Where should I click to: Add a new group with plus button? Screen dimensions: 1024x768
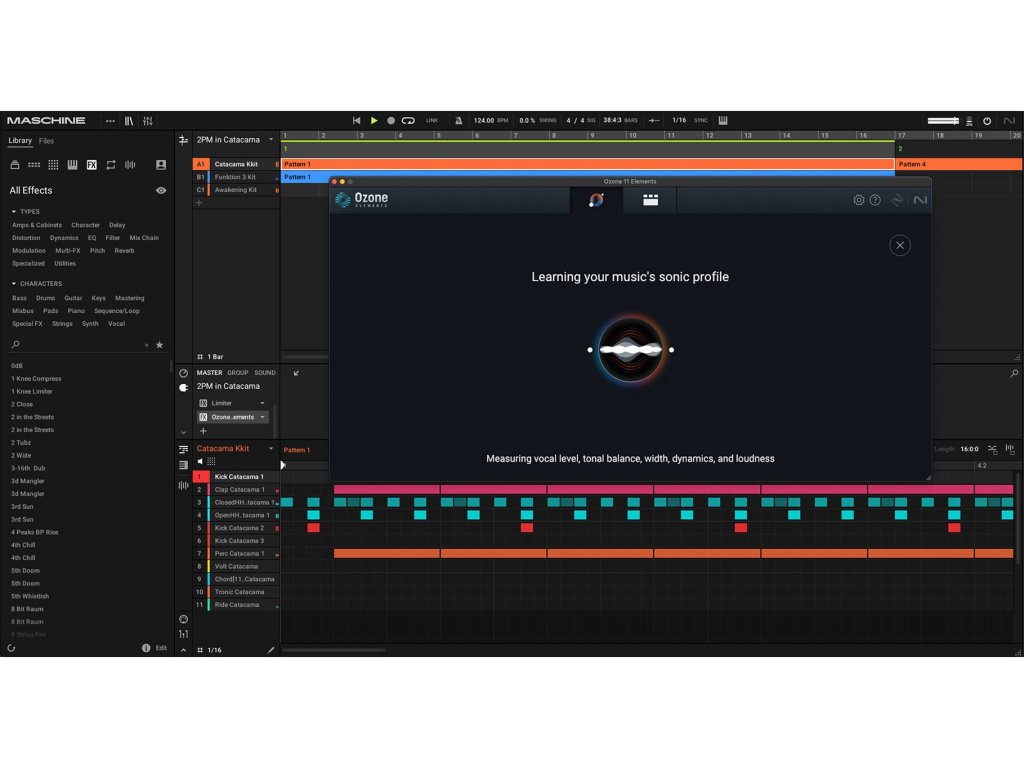click(x=199, y=203)
